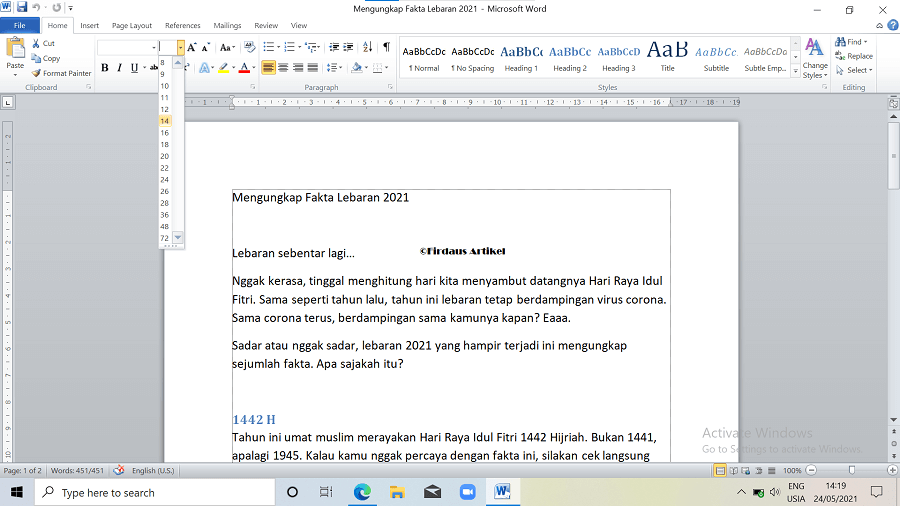
Task: Choose font size 16 from list
Action: [165, 133]
